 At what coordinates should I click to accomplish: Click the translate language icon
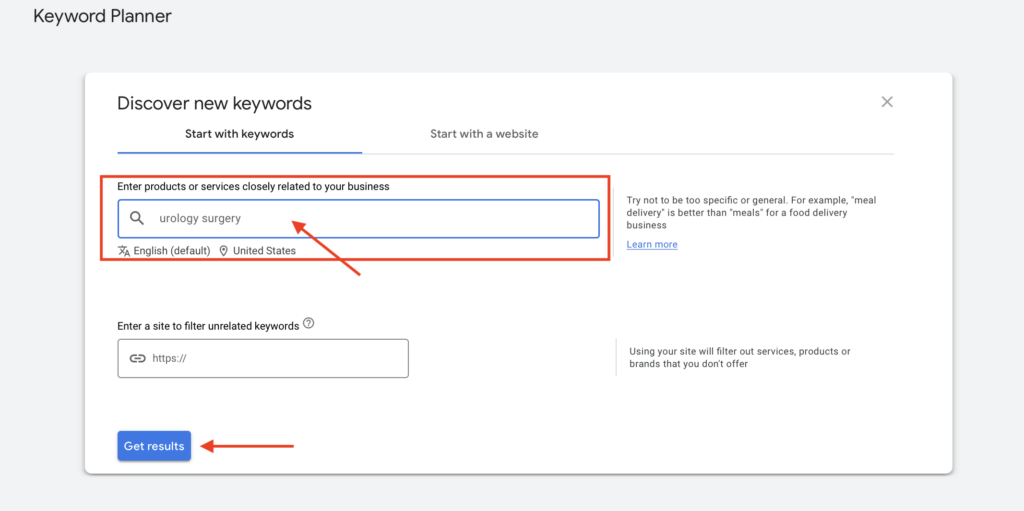pyautogui.click(x=124, y=251)
